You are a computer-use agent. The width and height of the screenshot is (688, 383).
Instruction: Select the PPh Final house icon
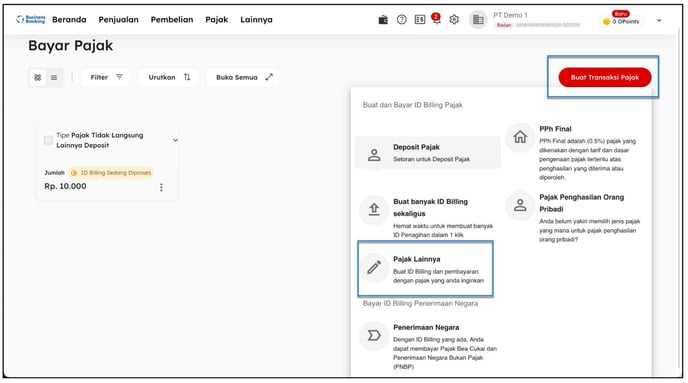point(520,137)
